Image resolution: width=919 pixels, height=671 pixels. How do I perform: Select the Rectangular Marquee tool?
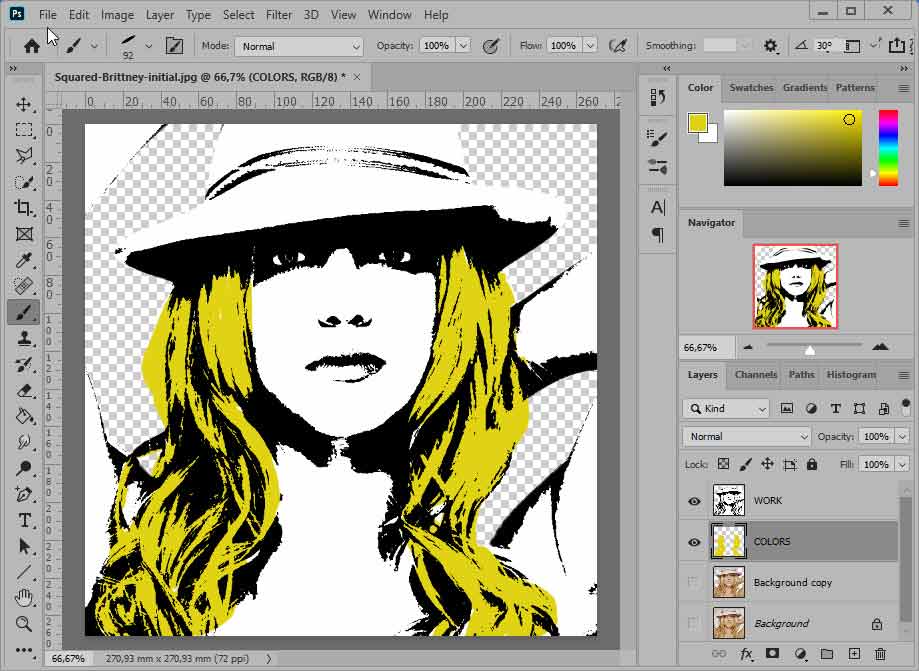click(23, 130)
